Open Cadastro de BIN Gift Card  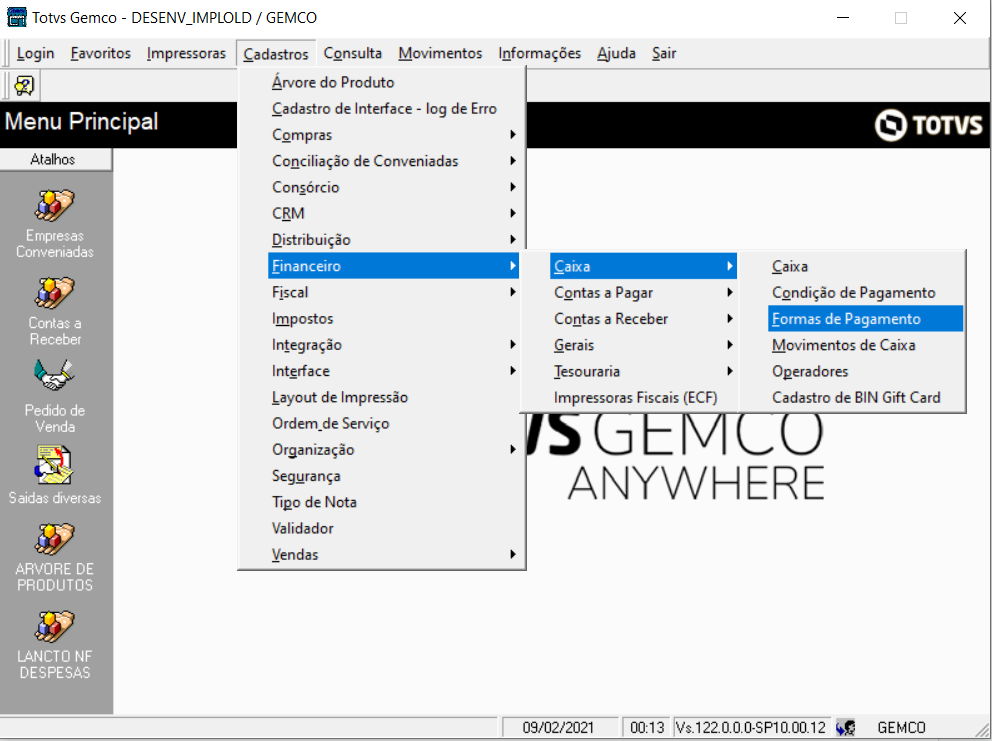(x=865, y=398)
